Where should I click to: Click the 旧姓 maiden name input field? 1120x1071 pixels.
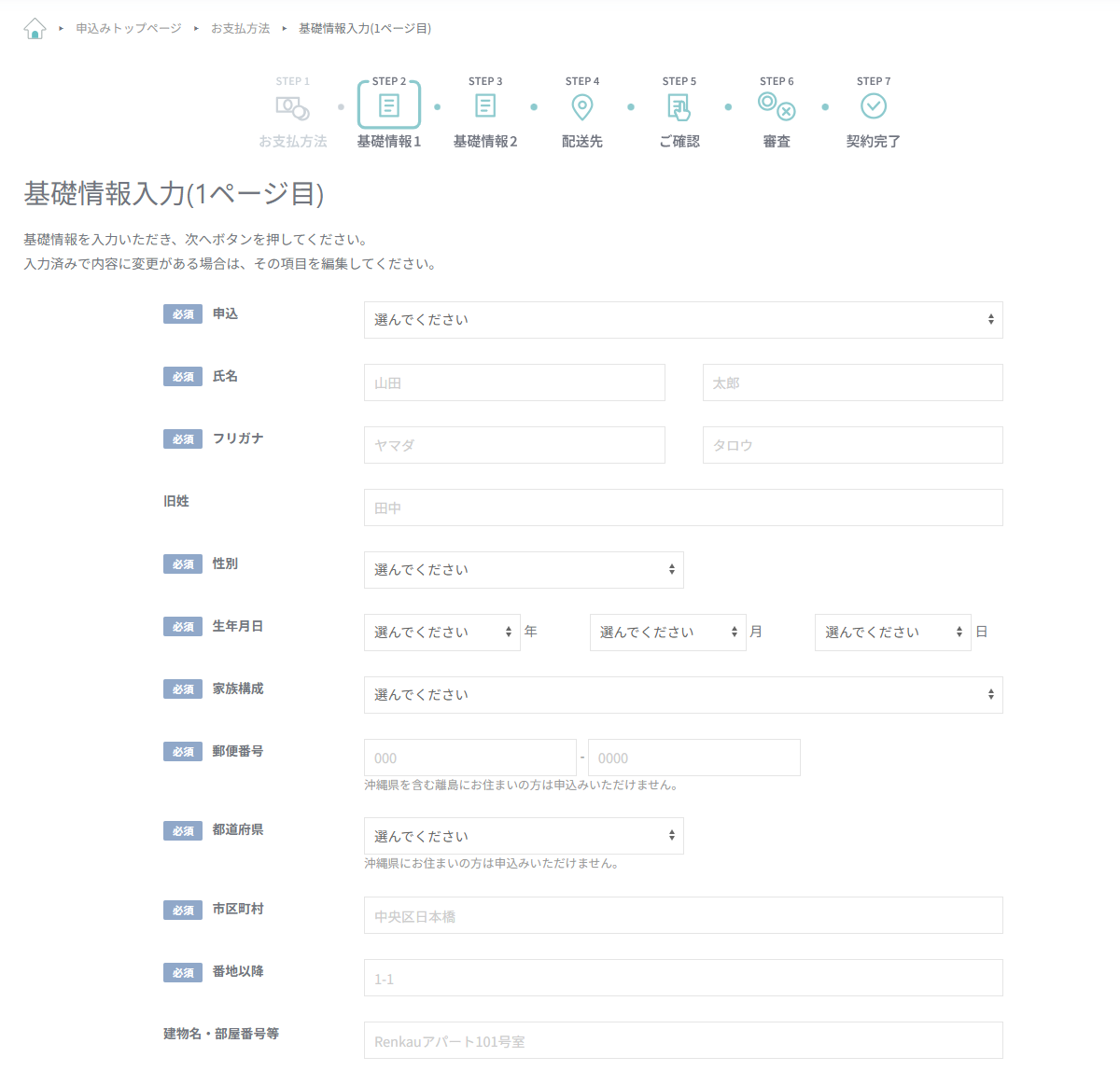pyautogui.click(x=683, y=508)
